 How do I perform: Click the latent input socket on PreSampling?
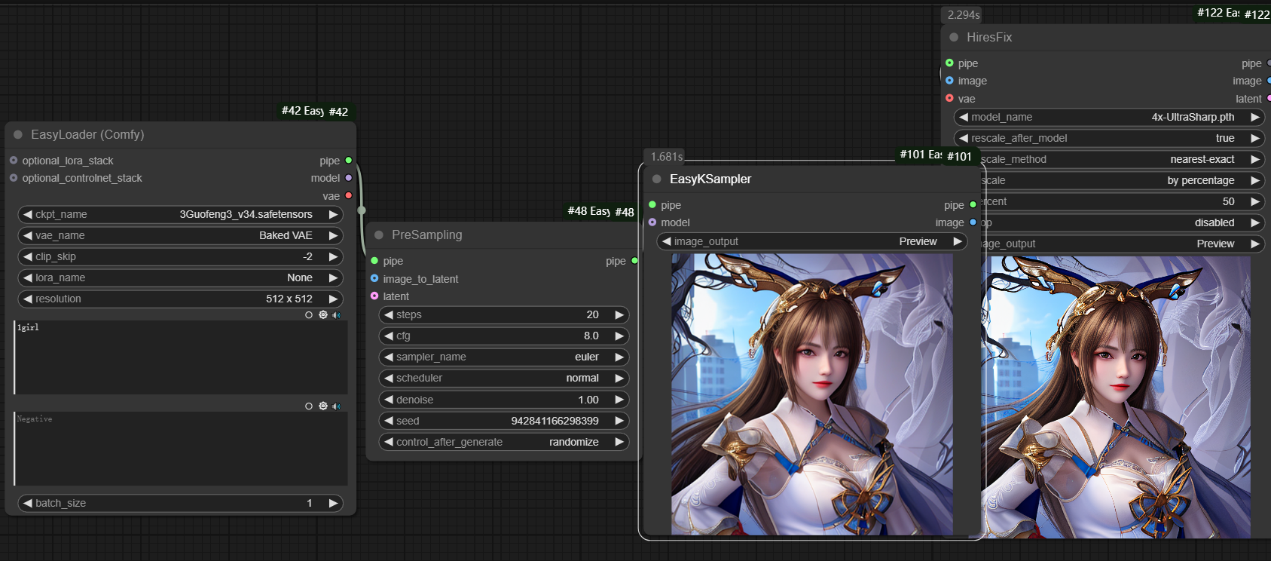(375, 296)
